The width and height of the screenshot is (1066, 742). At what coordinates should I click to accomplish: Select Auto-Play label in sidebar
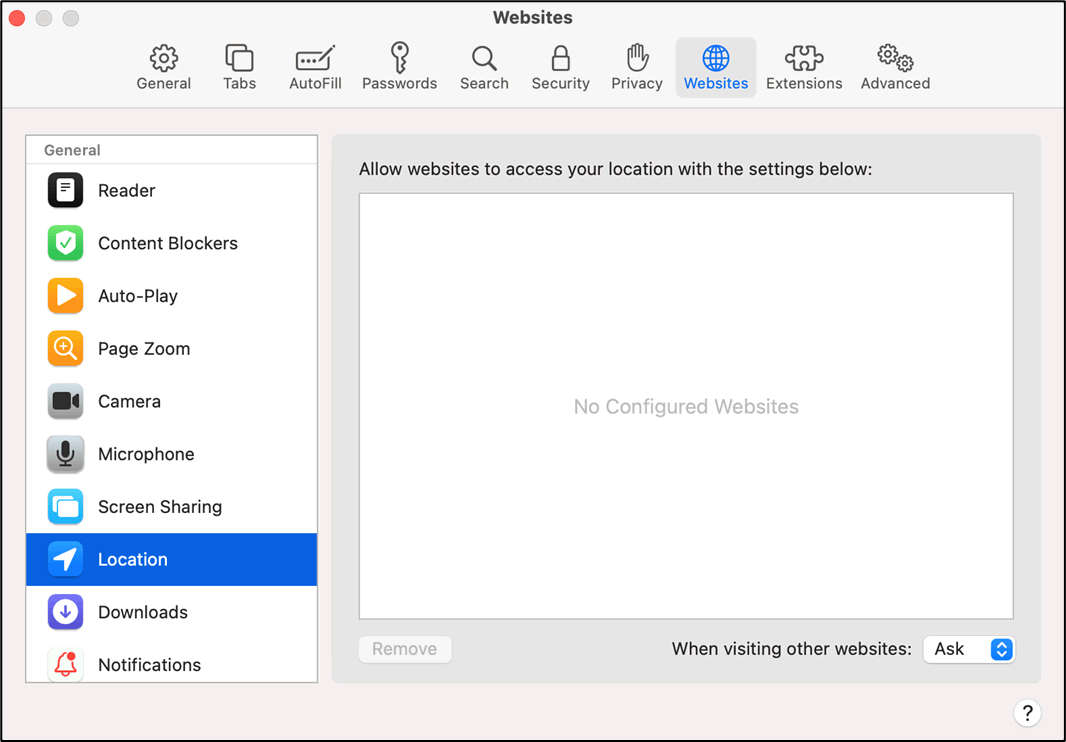point(138,296)
